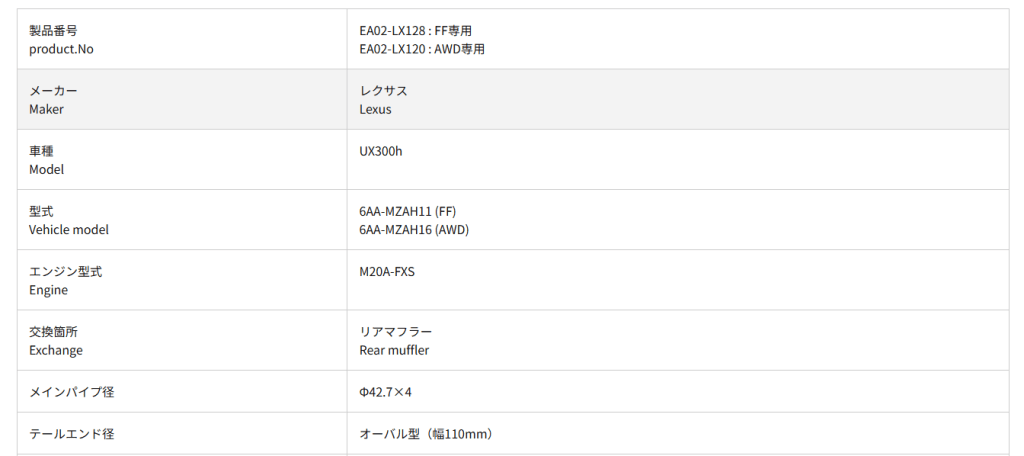
Task: Click the 6AA-MZAH16 (AWD) vehicle model
Action: pos(414,229)
